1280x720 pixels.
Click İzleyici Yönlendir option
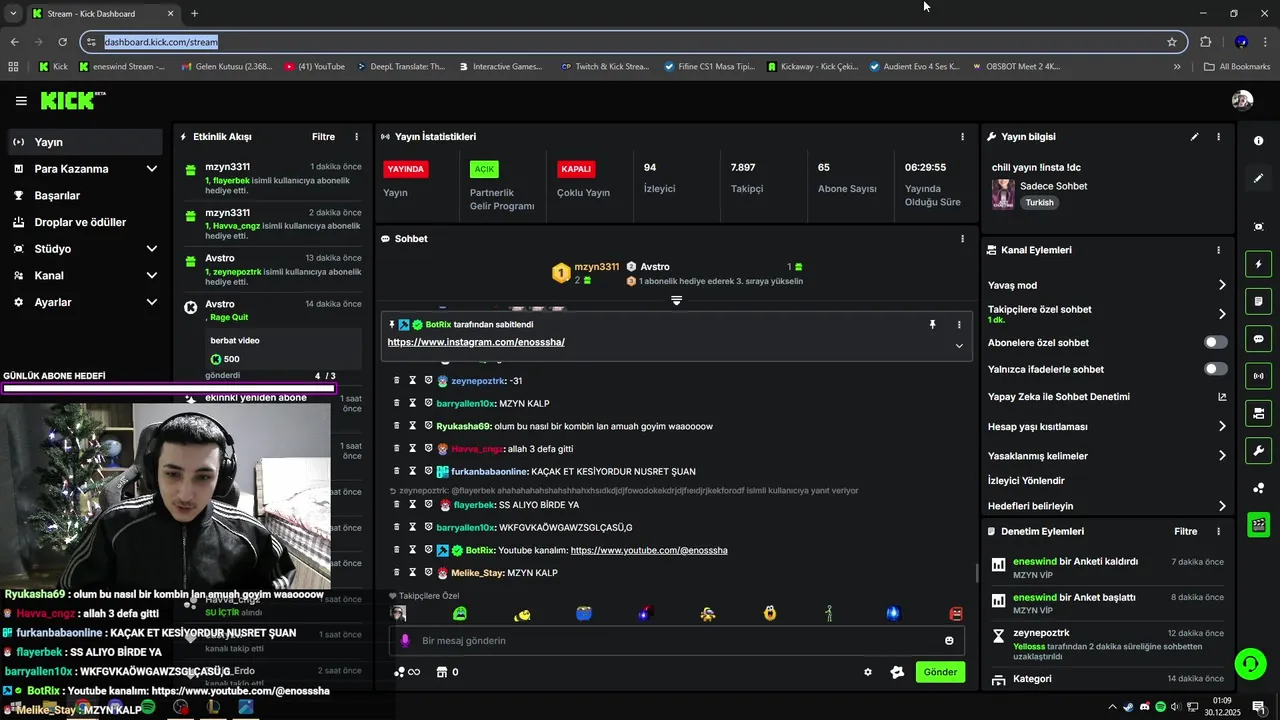coord(1026,481)
